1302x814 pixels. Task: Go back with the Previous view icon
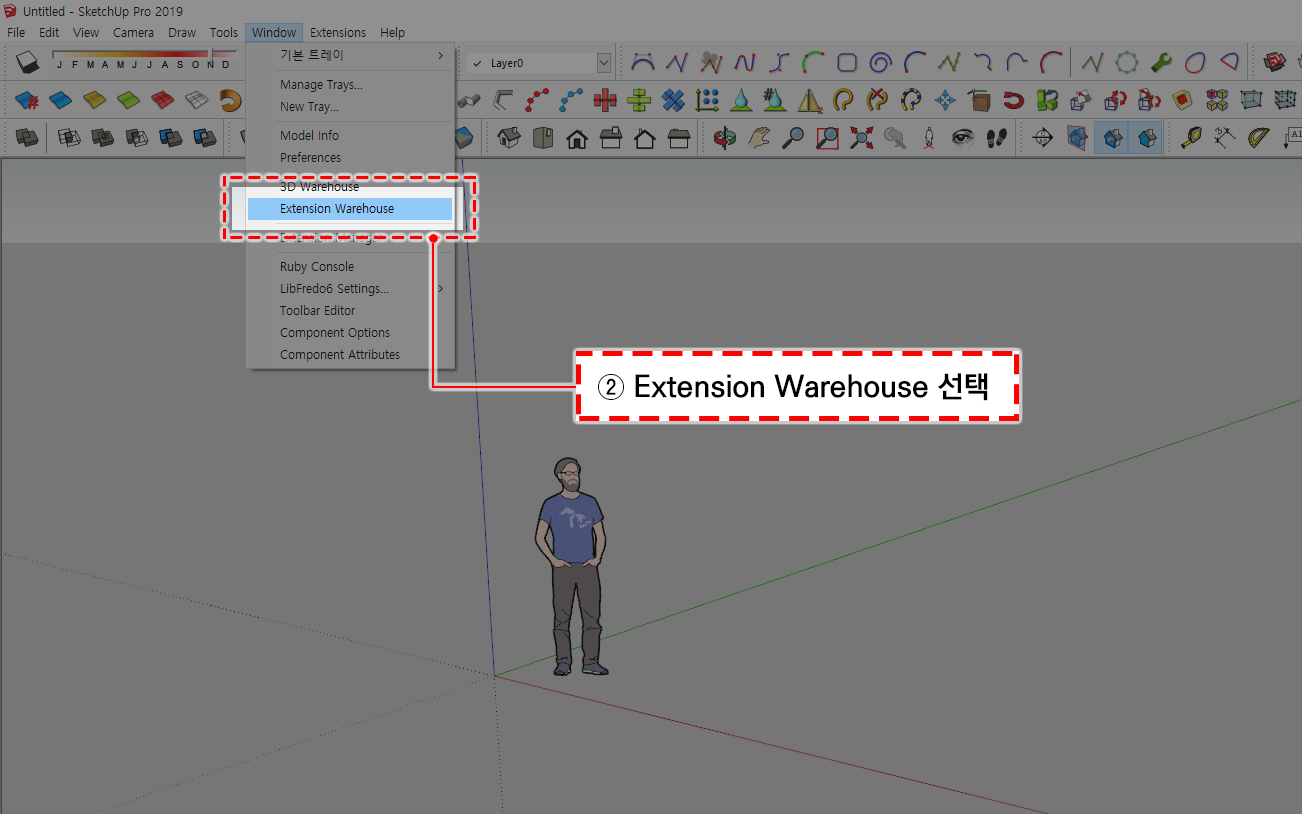[895, 138]
